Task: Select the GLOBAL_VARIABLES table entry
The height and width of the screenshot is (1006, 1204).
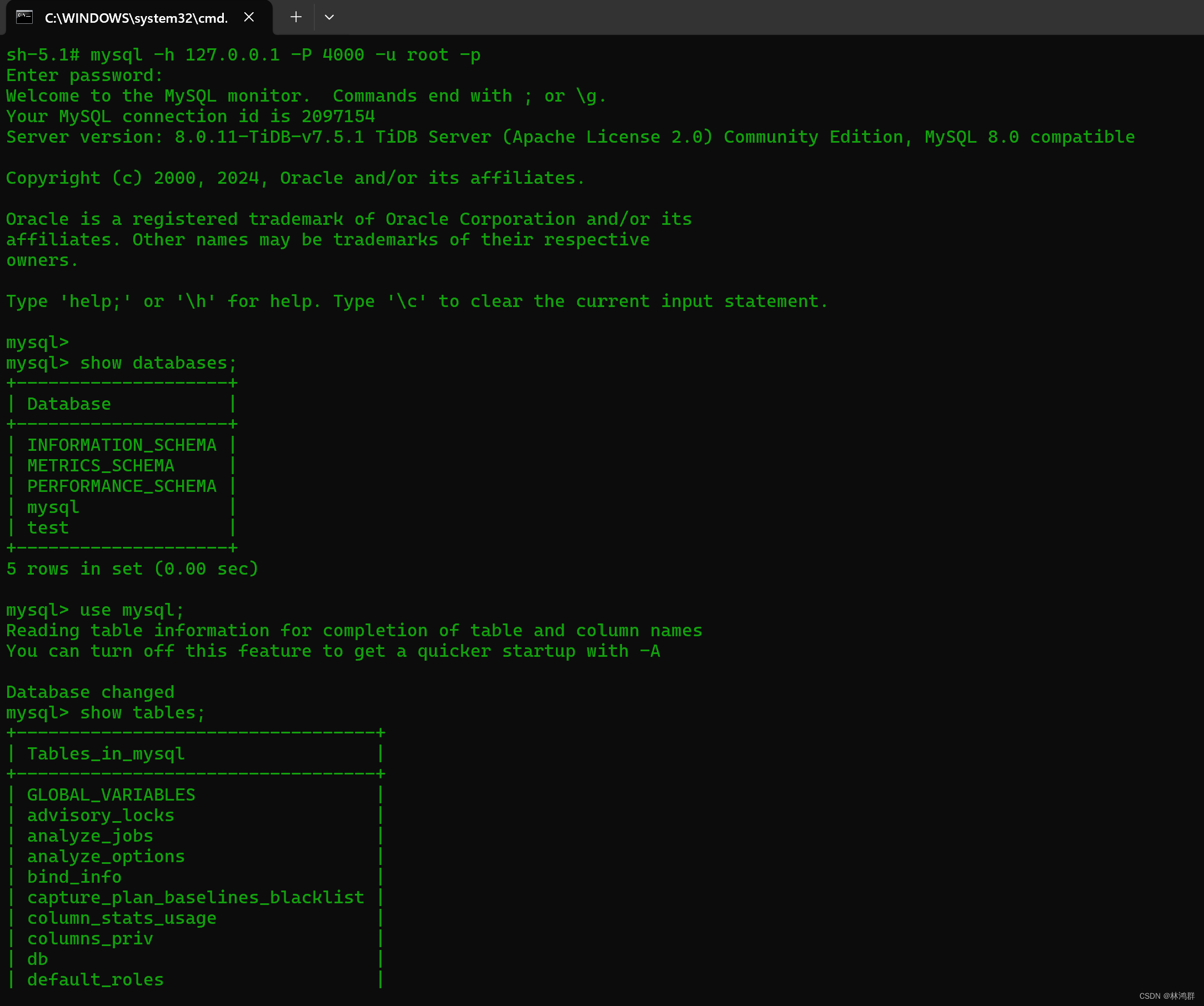Action: (x=111, y=794)
